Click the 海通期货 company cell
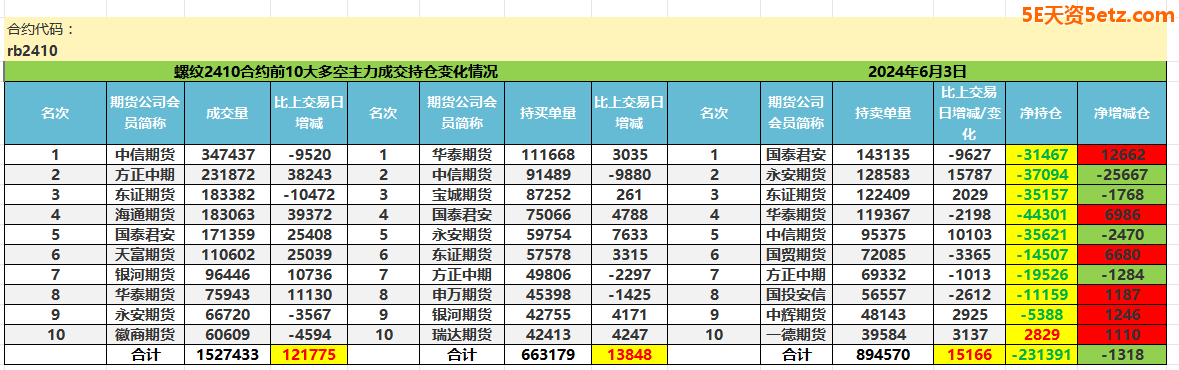 pyautogui.click(x=145, y=215)
